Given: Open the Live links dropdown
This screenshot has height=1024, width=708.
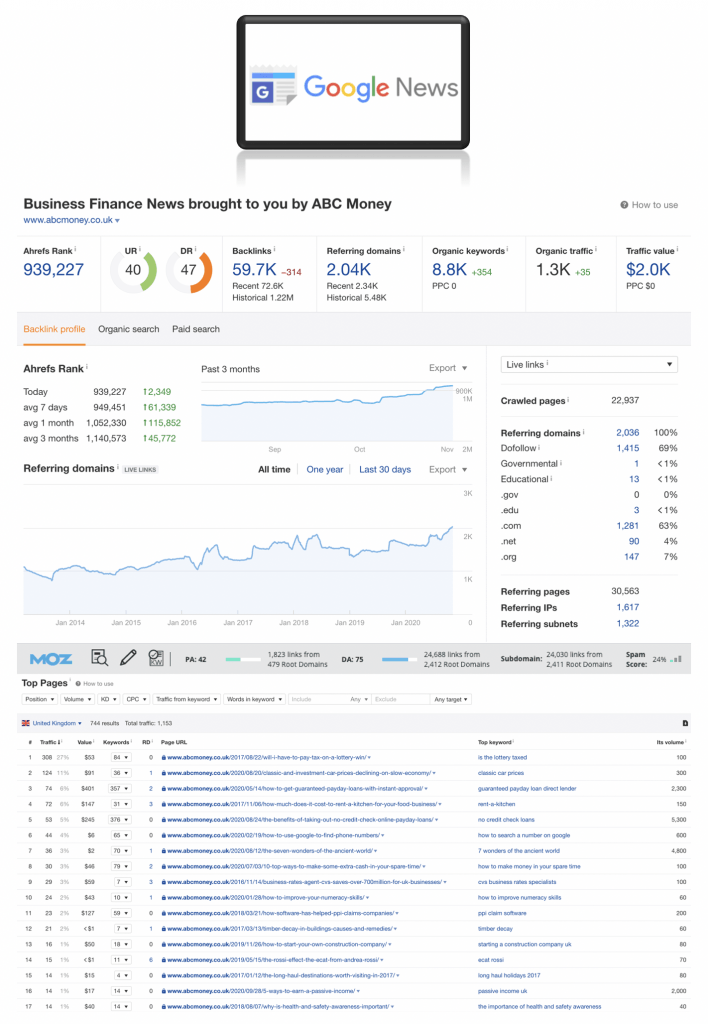Looking at the screenshot, I should click(x=589, y=364).
